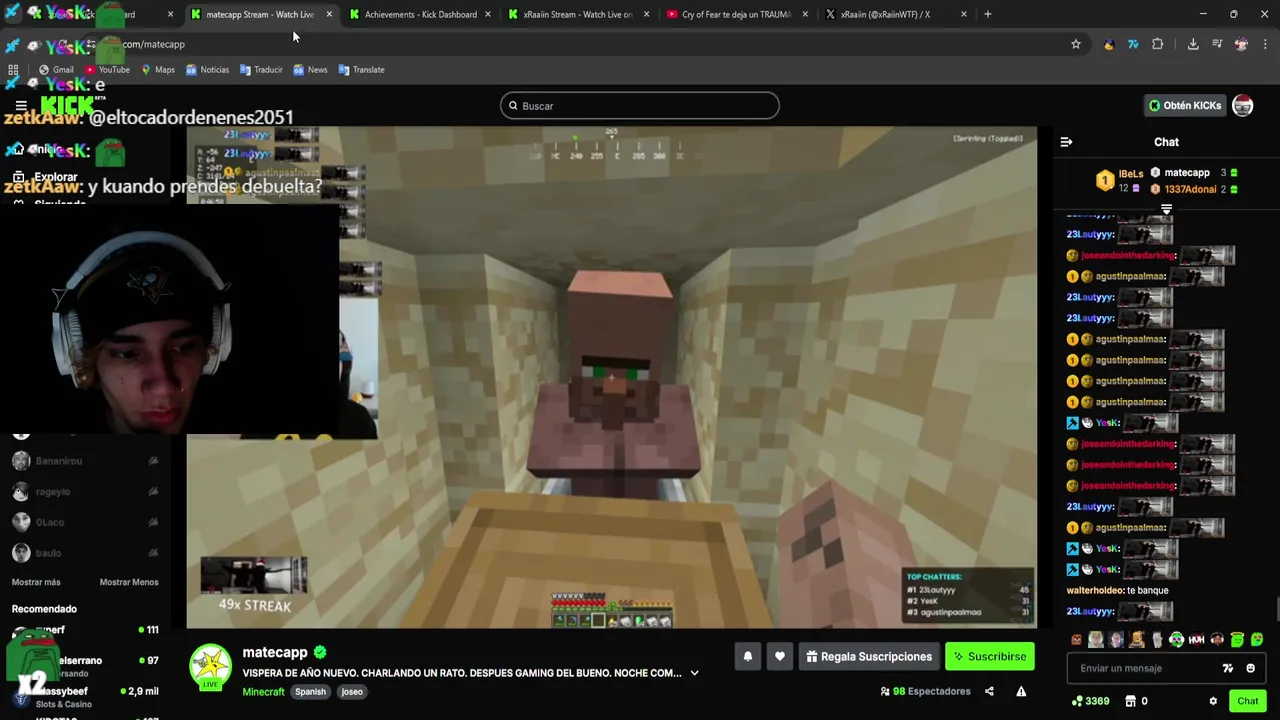Open matecapp channel name link
This screenshot has width=1280, height=720.
275,652
